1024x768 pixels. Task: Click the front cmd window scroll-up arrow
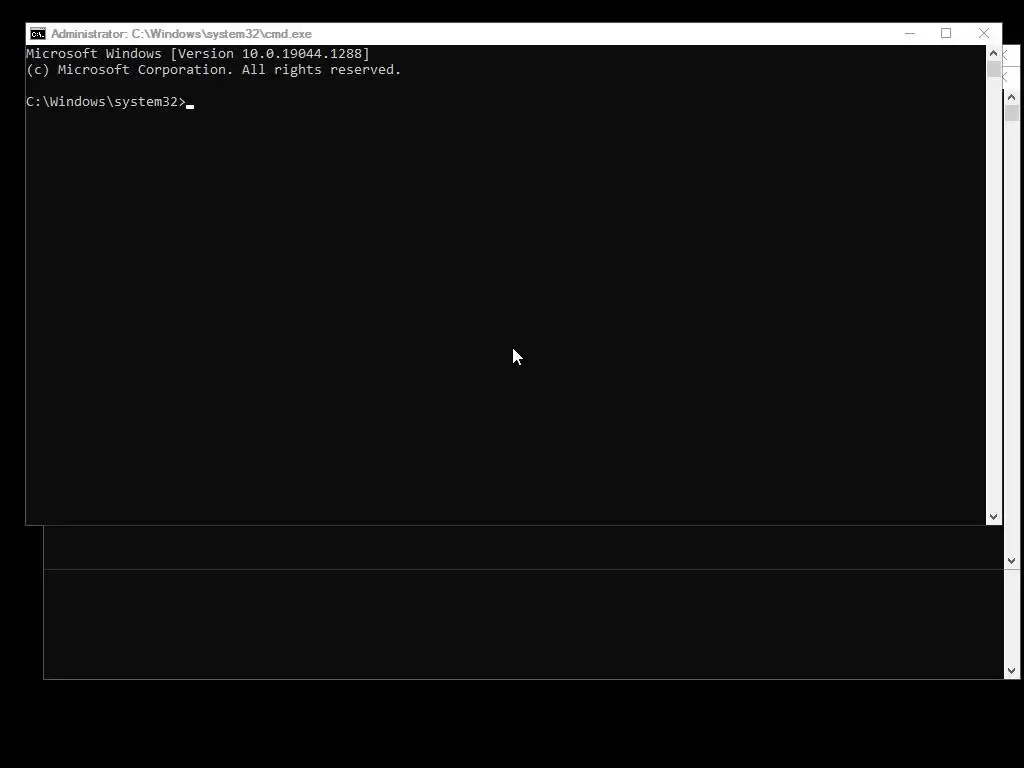click(993, 53)
